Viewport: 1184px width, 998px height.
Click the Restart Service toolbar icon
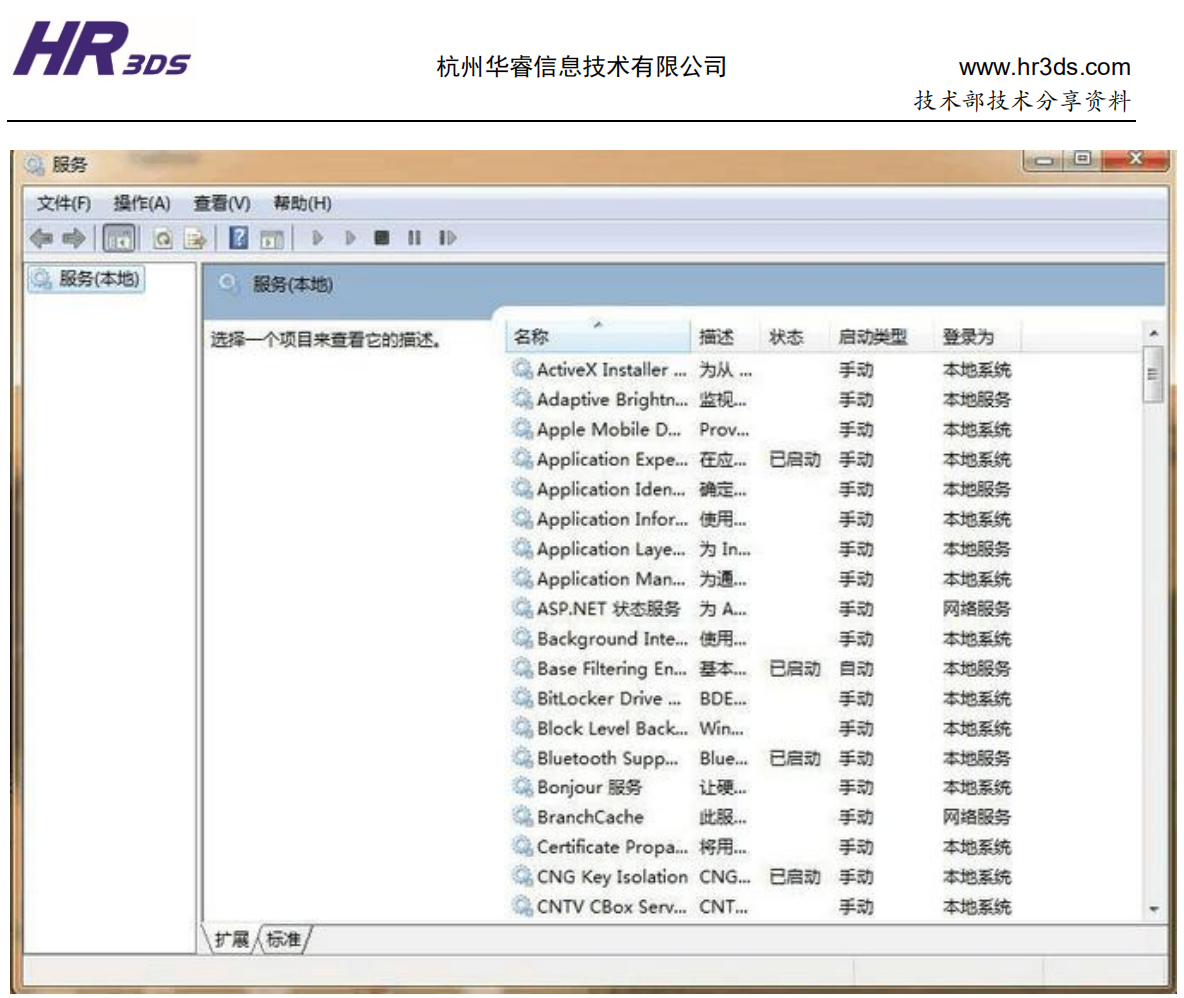pyautogui.click(x=447, y=238)
